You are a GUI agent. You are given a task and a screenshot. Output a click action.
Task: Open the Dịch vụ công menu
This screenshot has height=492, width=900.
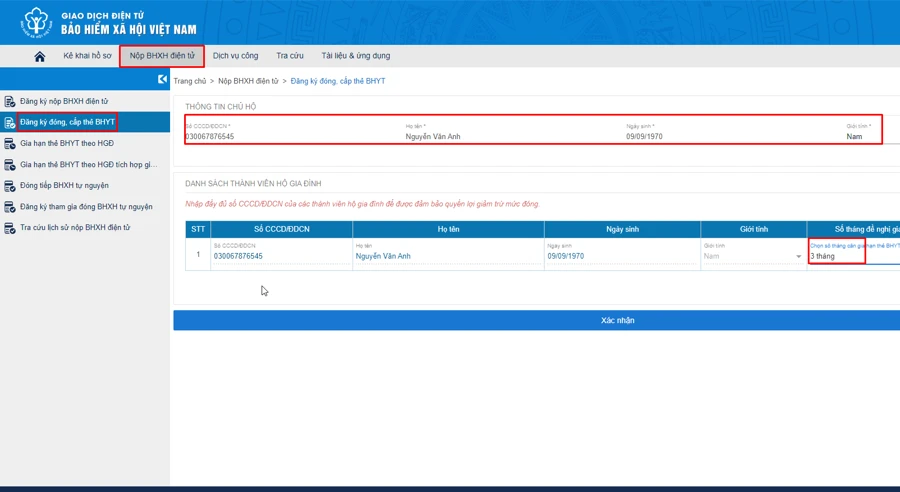coord(235,56)
